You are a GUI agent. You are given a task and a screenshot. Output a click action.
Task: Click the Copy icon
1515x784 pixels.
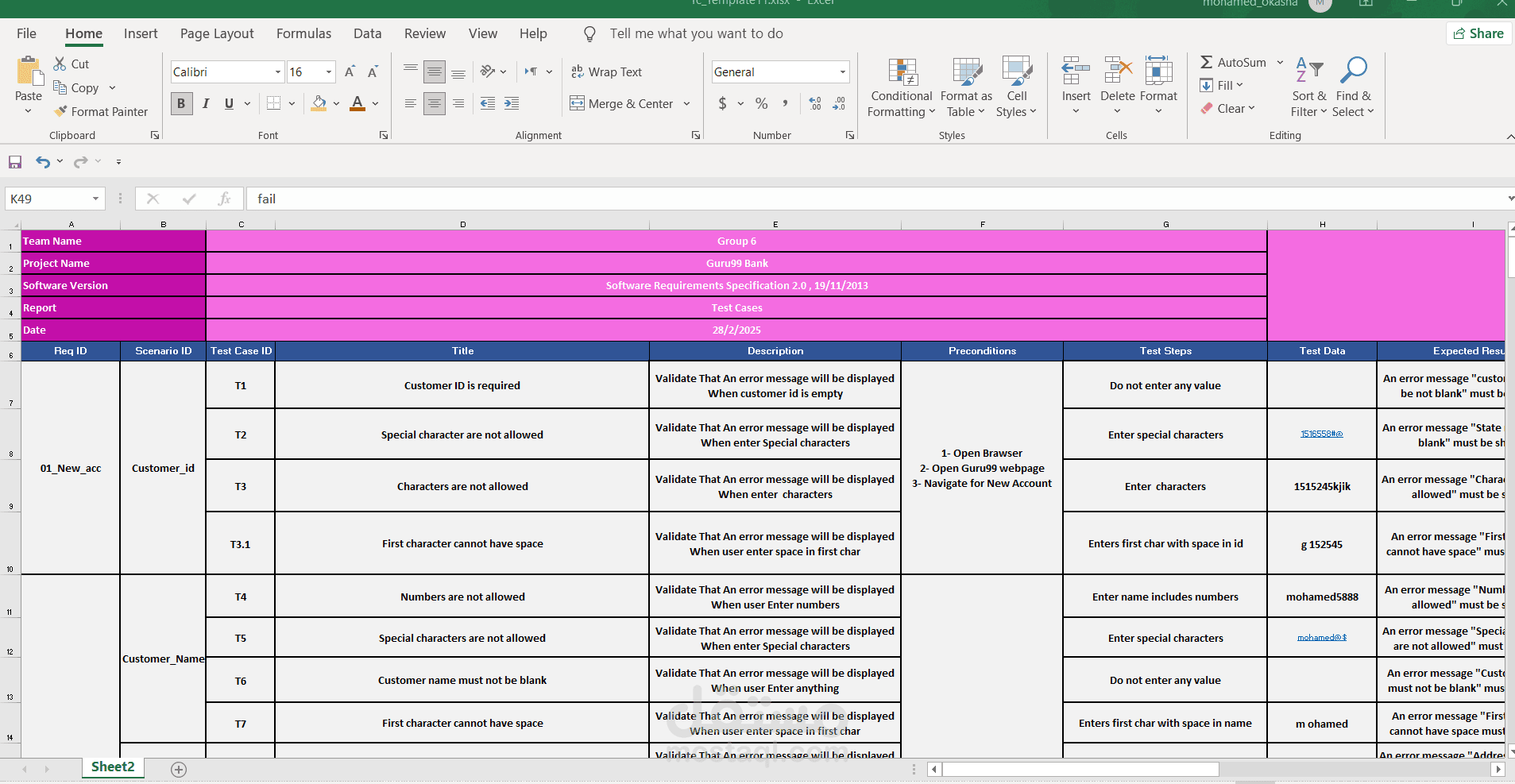tap(60, 87)
